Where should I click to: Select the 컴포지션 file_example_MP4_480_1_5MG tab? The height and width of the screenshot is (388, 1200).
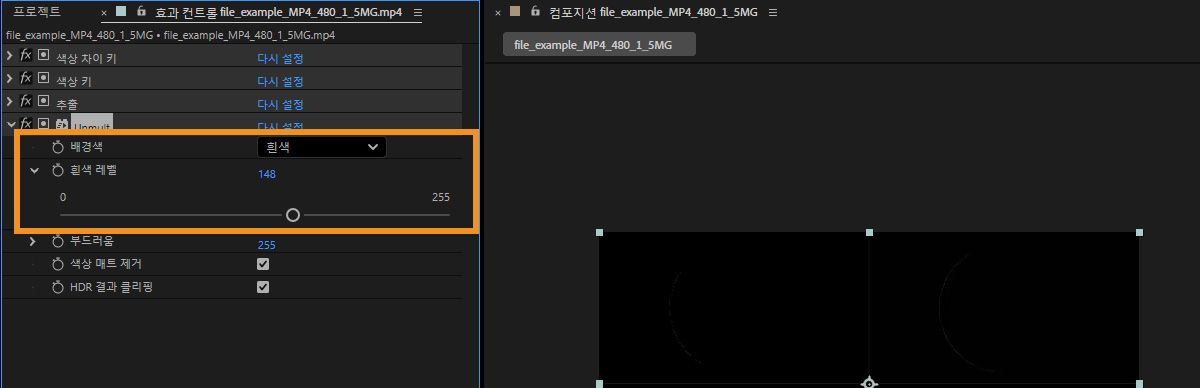click(654, 12)
